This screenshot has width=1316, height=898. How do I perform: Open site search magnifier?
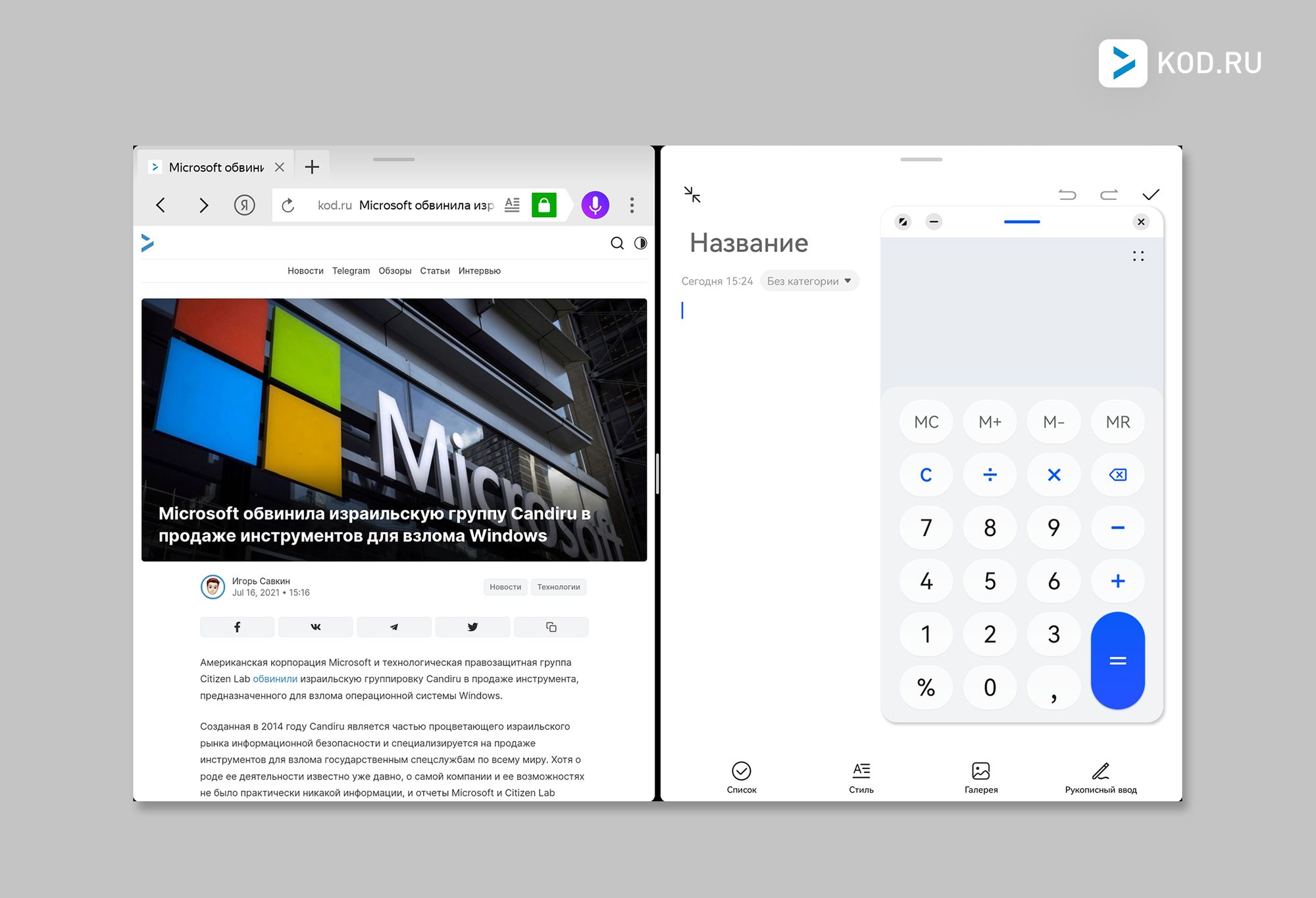point(617,243)
